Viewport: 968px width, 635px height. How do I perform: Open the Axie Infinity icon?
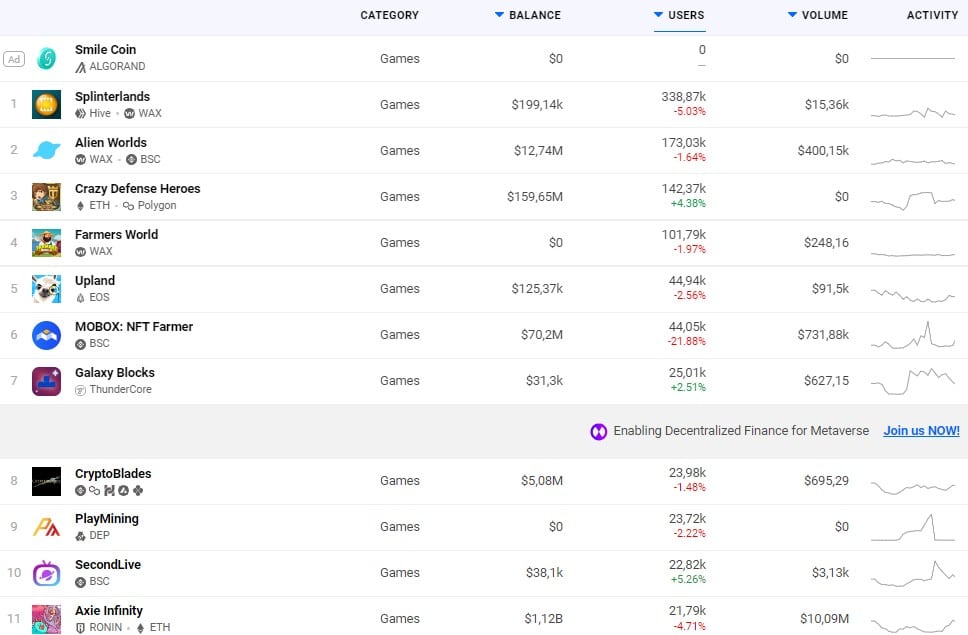coord(46,619)
